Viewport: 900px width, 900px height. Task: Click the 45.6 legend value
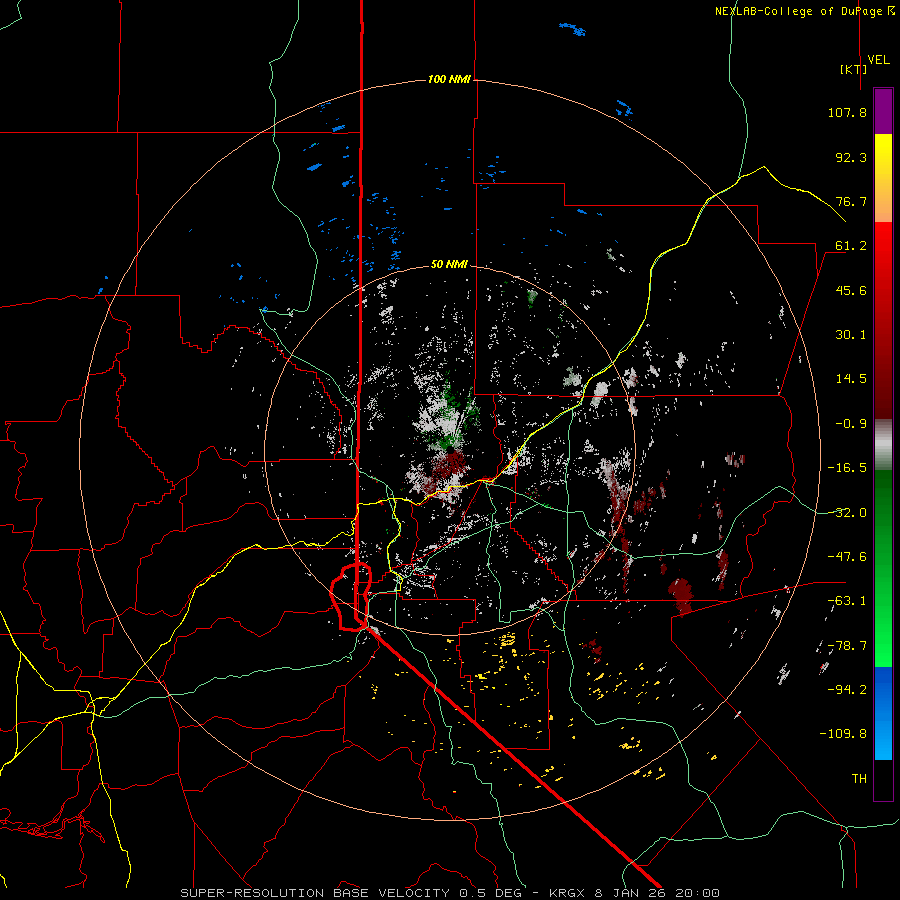click(851, 290)
